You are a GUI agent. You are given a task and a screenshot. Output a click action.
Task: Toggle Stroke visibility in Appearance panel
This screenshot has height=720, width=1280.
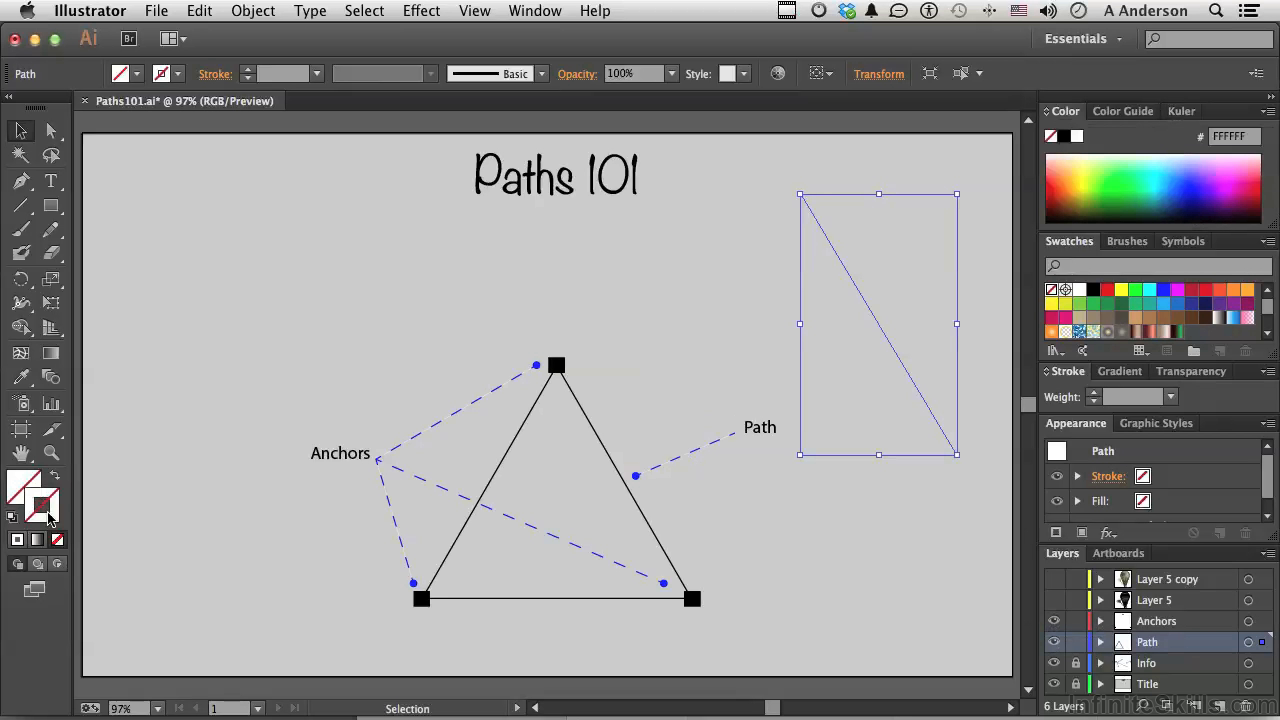(1057, 476)
